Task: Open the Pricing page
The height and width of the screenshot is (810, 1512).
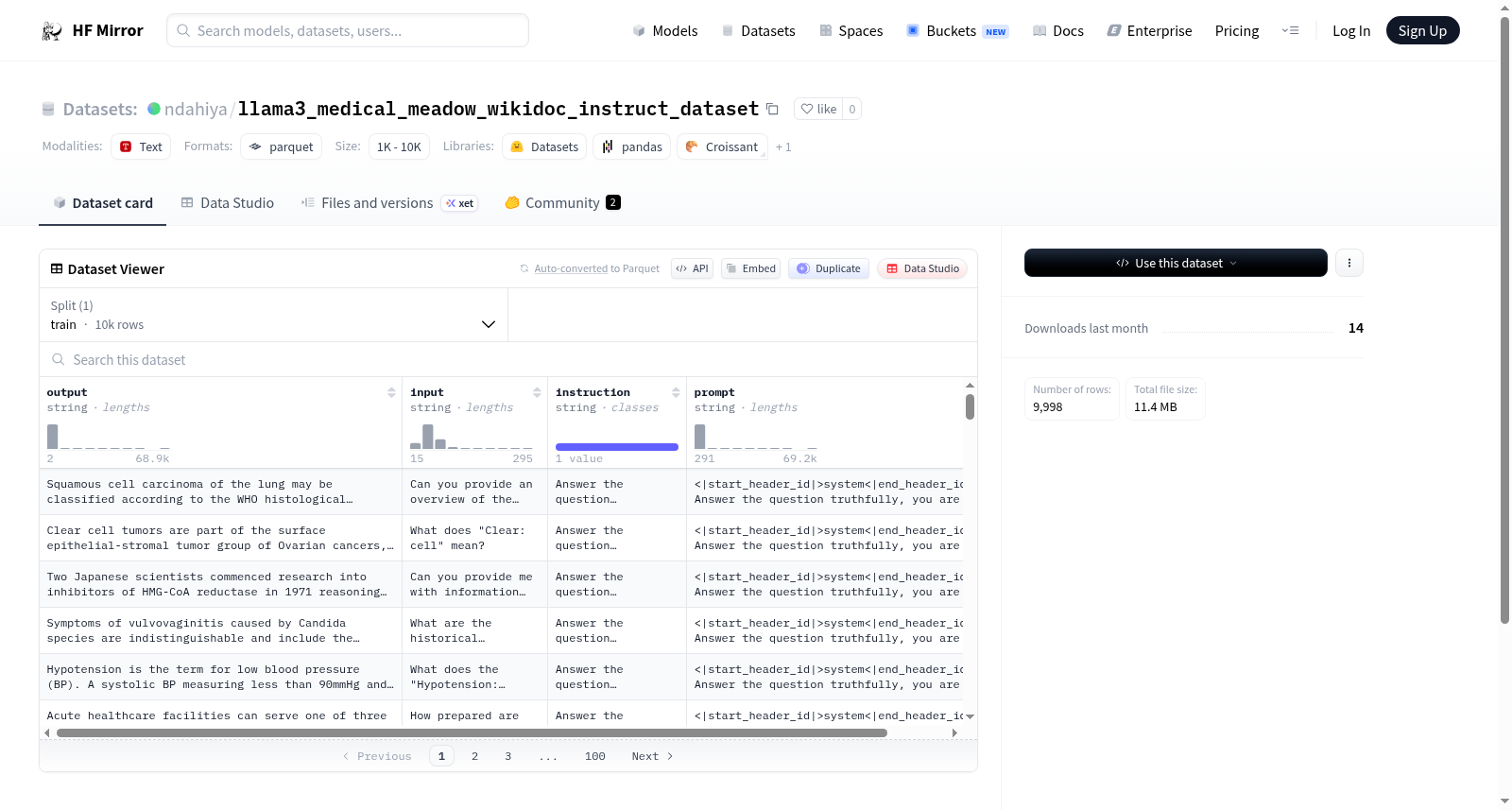Action: coord(1237,30)
